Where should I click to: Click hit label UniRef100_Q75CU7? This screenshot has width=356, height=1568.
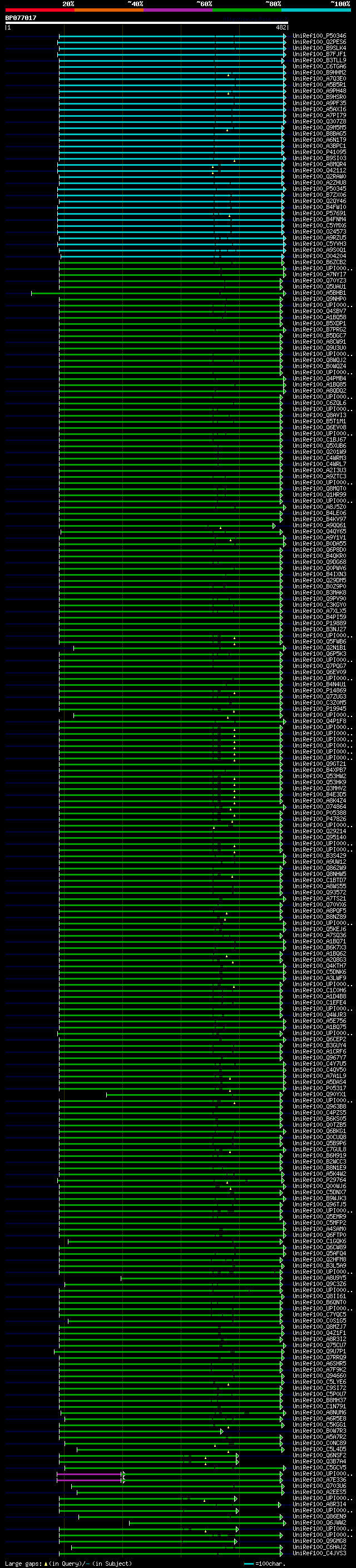click(x=319, y=1344)
